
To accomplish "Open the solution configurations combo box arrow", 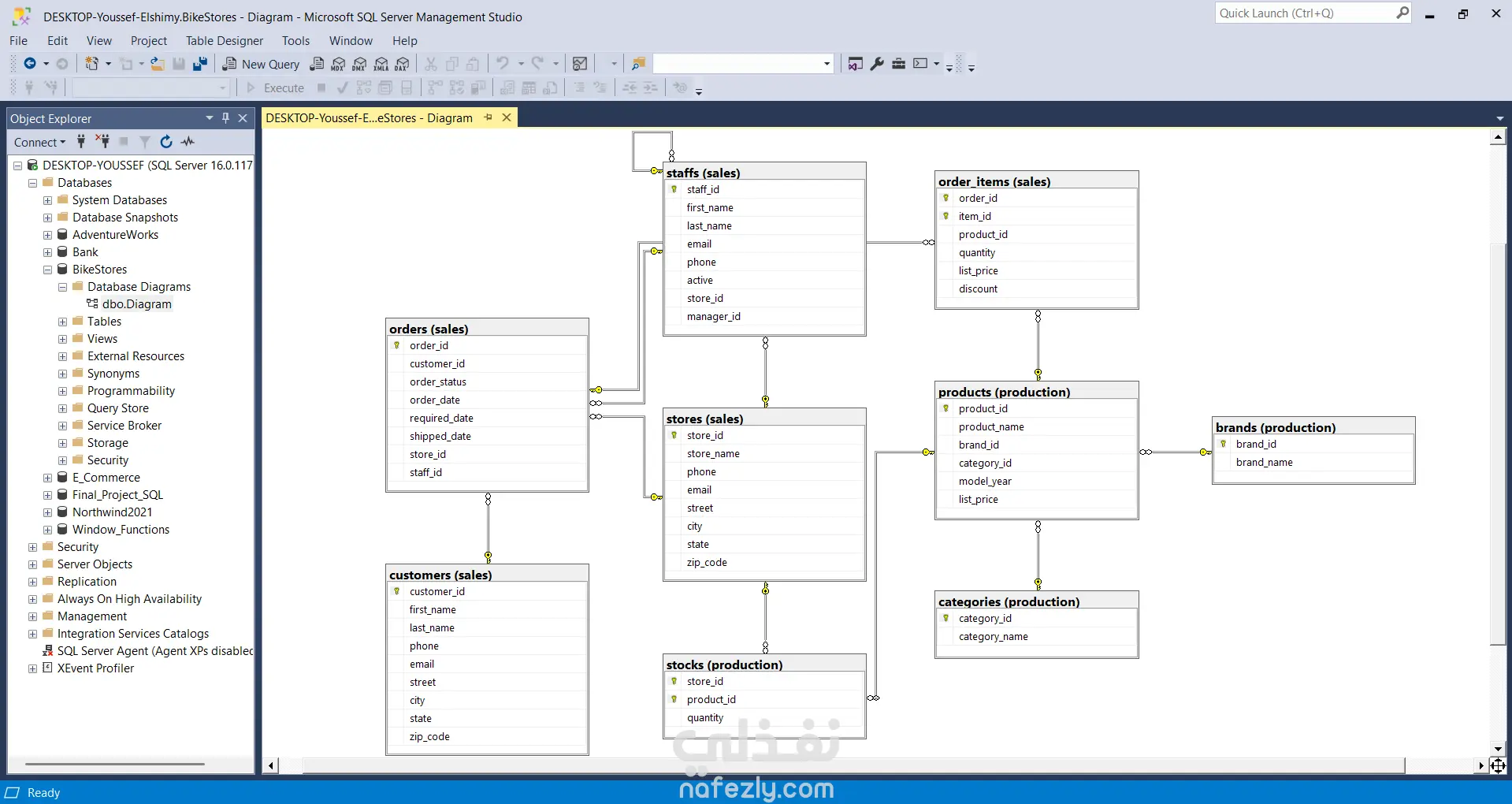I will [x=827, y=64].
